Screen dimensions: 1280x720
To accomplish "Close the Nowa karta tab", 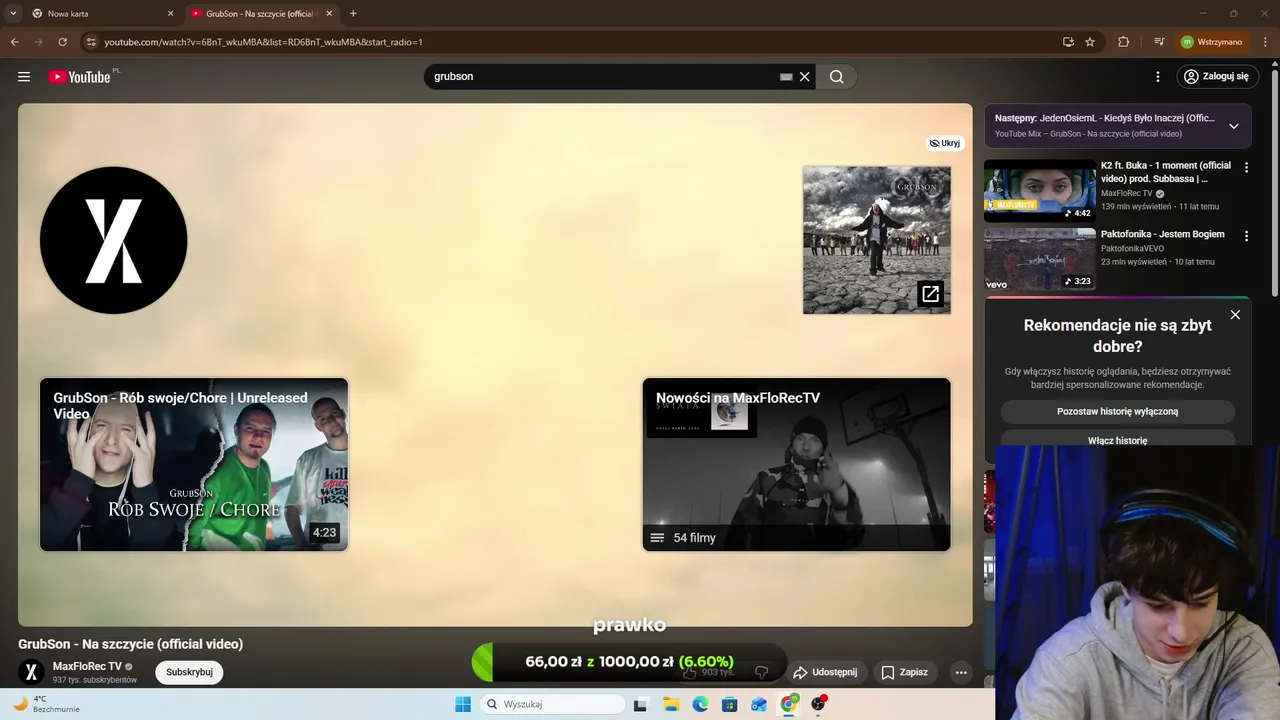I will pyautogui.click(x=170, y=14).
